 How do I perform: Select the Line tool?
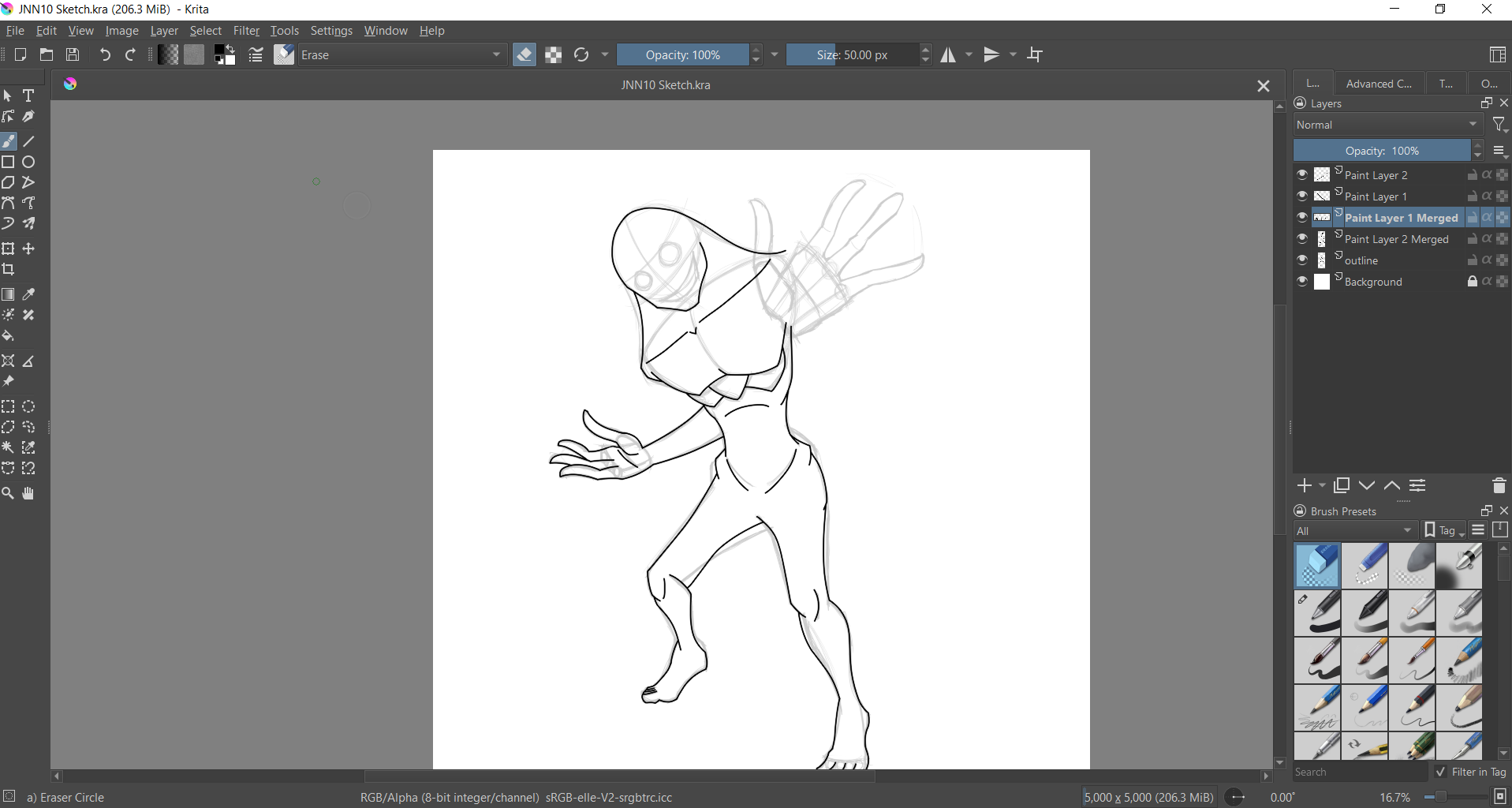29,141
